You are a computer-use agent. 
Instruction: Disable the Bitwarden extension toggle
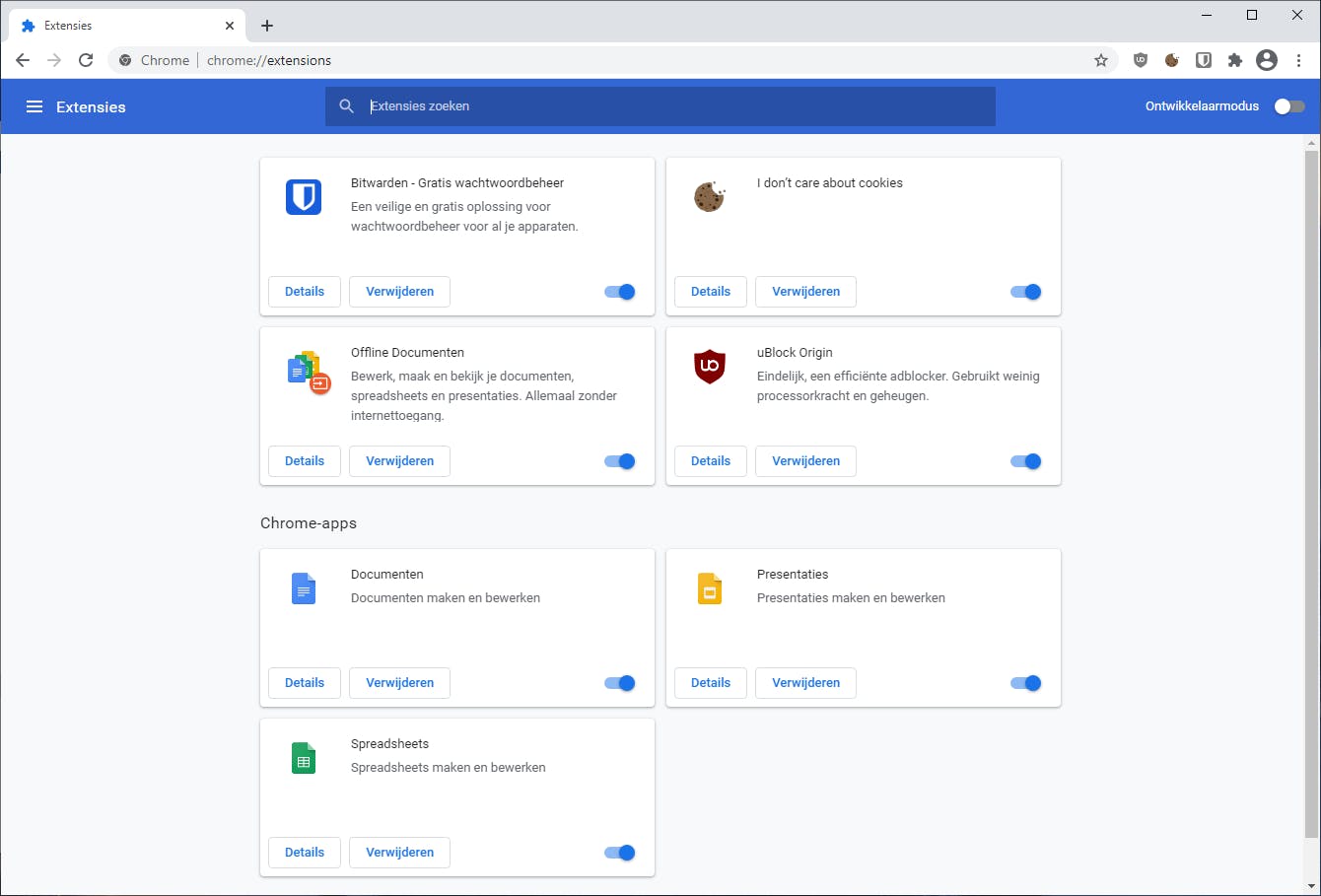point(620,292)
